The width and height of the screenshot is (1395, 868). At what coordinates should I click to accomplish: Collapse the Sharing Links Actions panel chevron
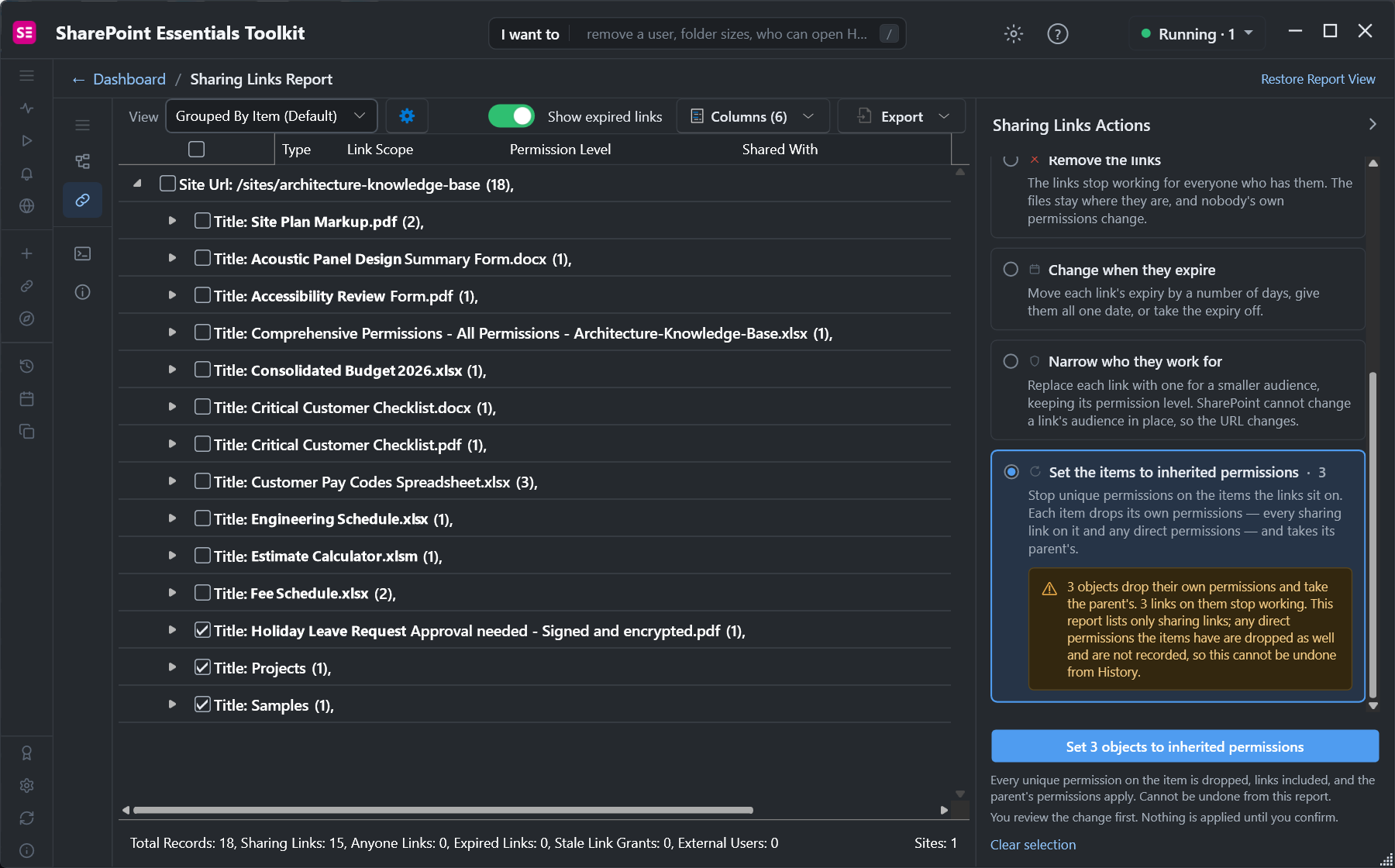pos(1373,125)
